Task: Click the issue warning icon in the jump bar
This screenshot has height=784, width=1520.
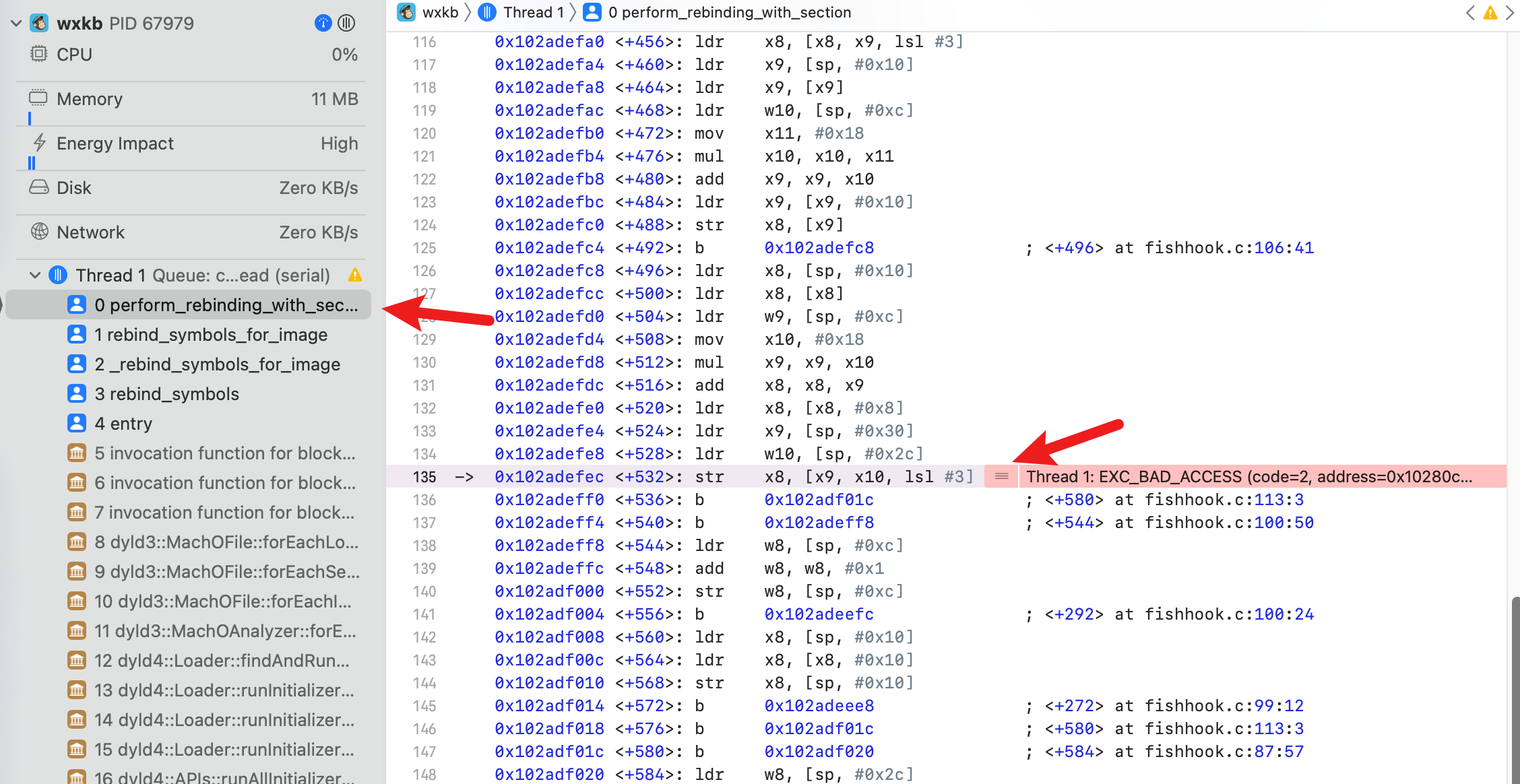Action: click(x=1490, y=13)
